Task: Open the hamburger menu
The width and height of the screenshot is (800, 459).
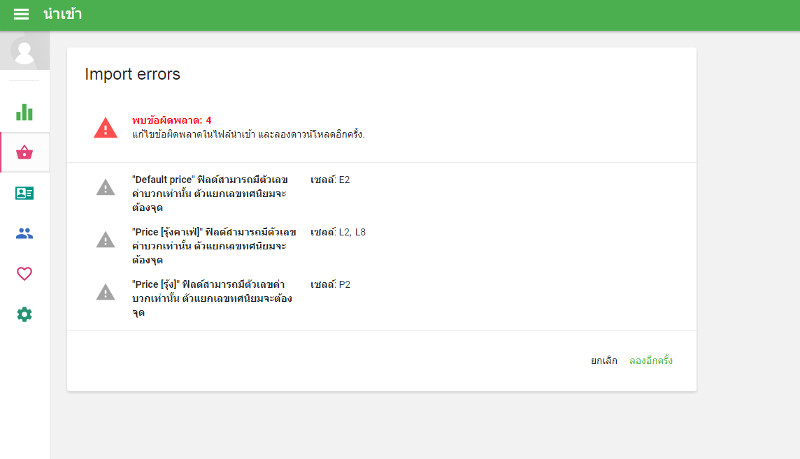Action: (21, 14)
